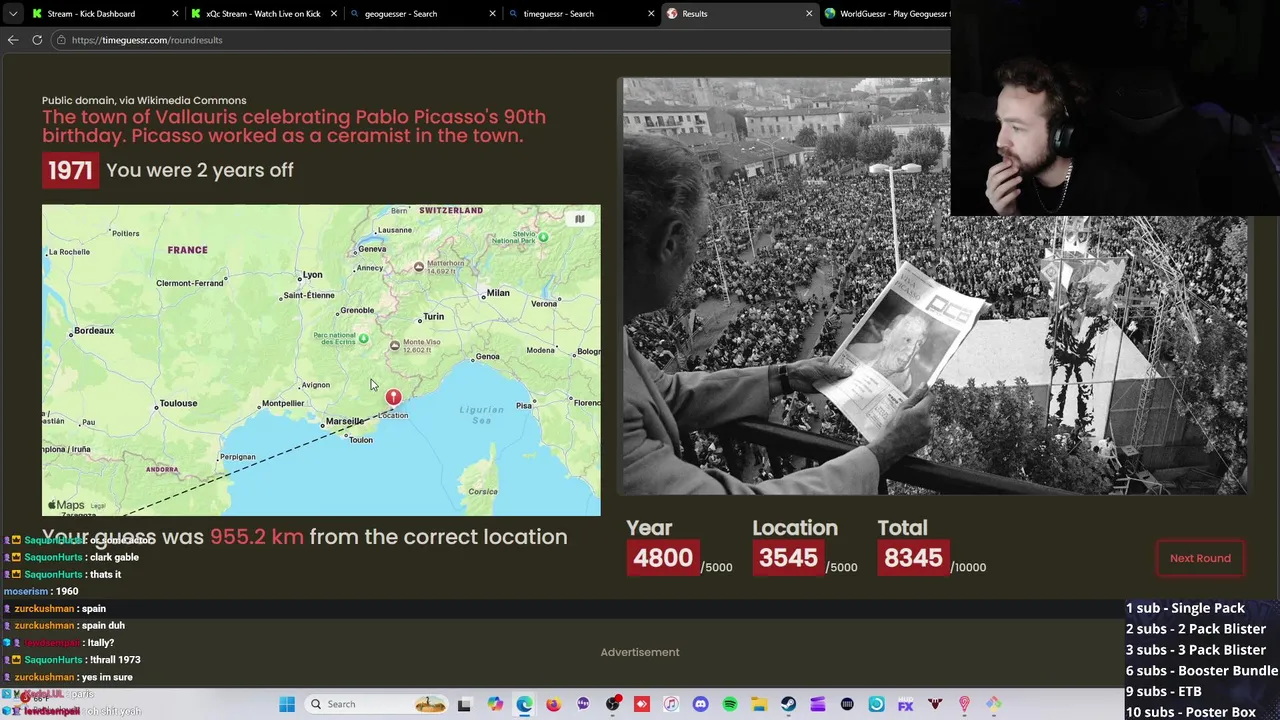This screenshot has height=720, width=1280.
Task: View site information lock icon
Action: tap(61, 40)
